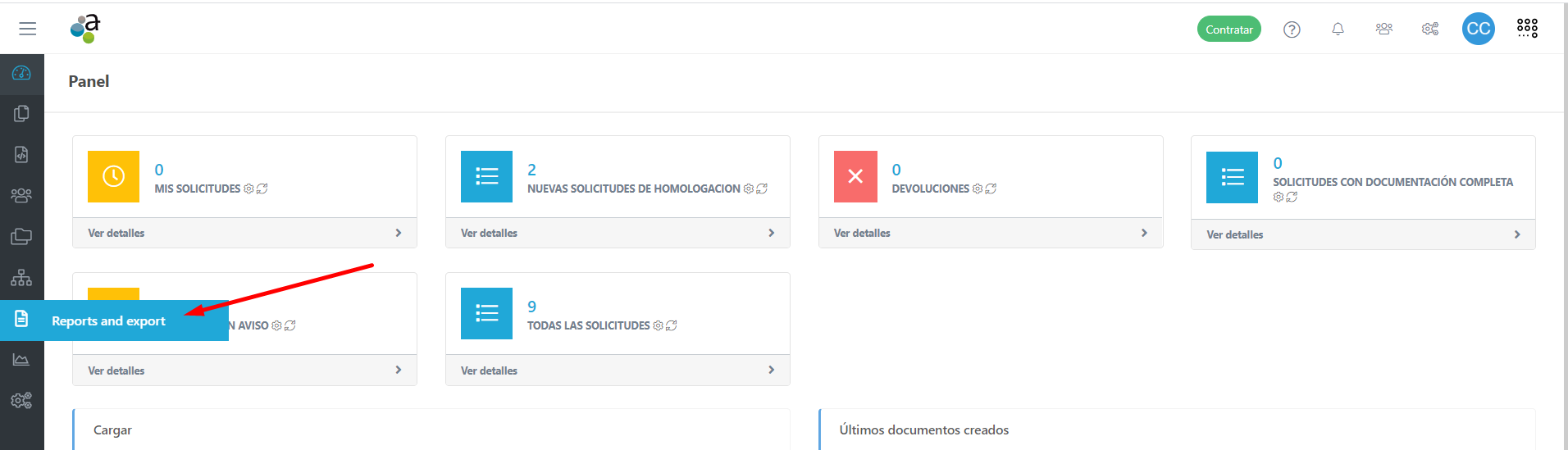The width and height of the screenshot is (1568, 450).
Task: Configure Devoluciones using its gear icon
Action: (977, 189)
